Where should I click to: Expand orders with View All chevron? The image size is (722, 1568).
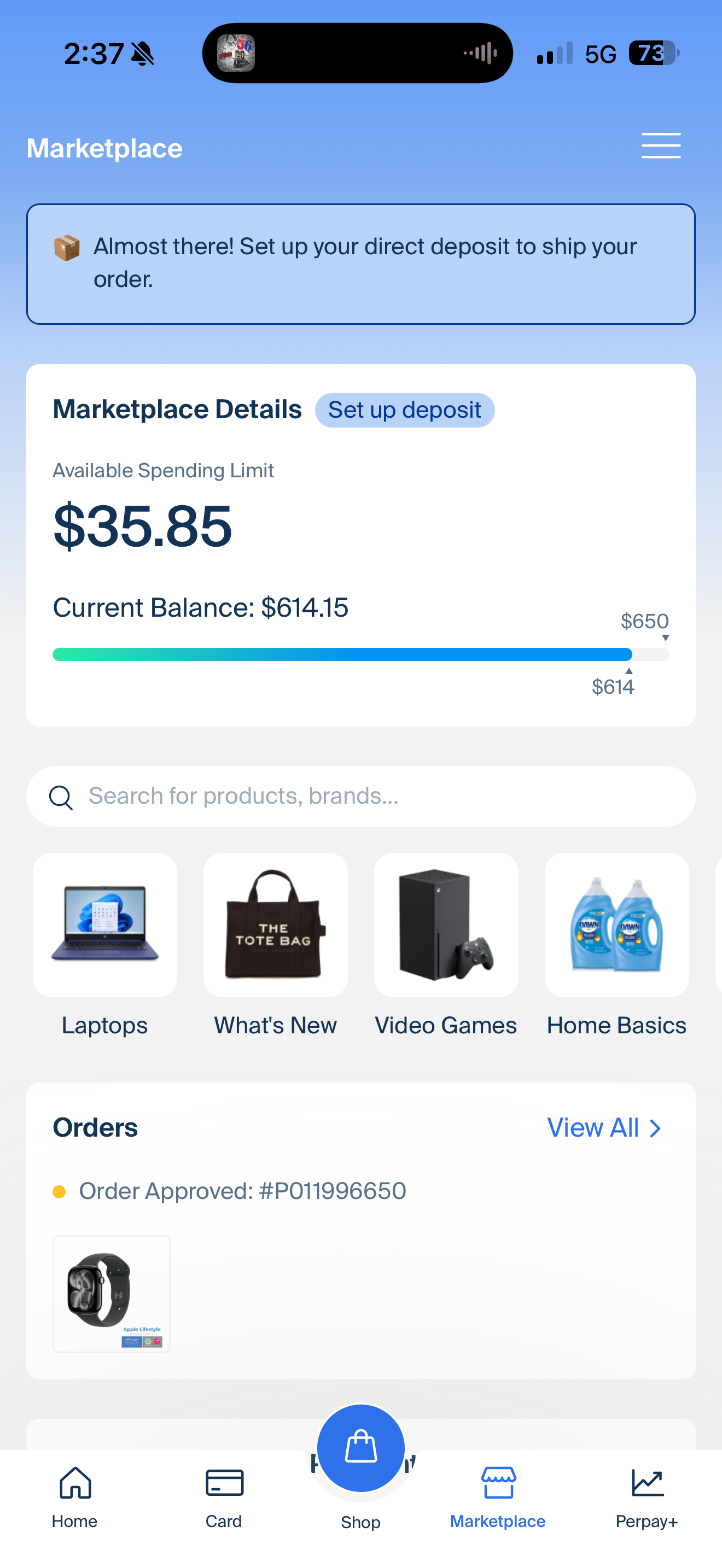655,1128
